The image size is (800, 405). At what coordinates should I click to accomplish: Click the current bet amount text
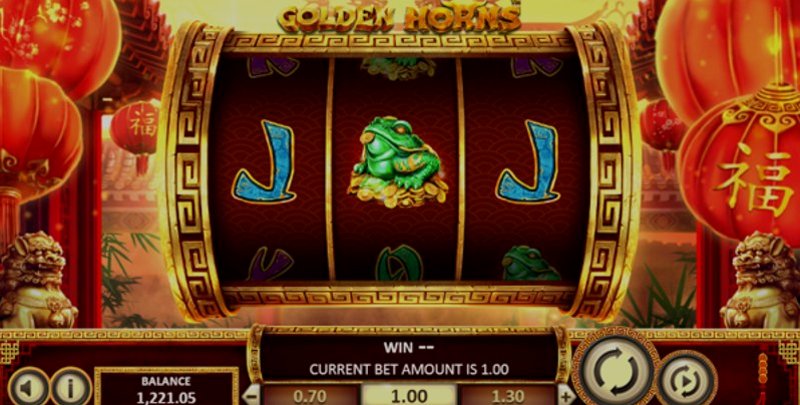click(409, 369)
